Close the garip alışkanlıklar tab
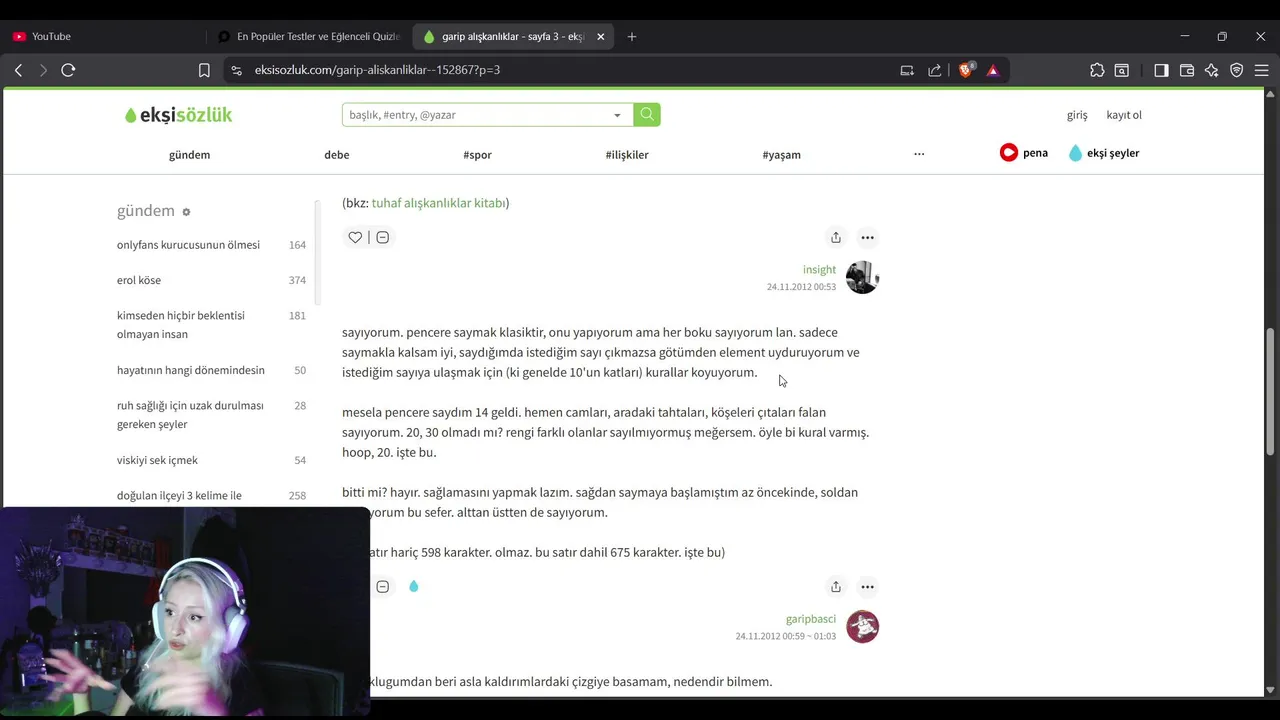Viewport: 1280px width, 720px height. pos(600,37)
